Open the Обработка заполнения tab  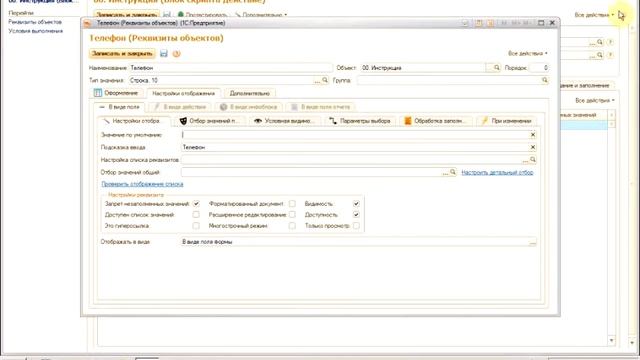(435, 121)
